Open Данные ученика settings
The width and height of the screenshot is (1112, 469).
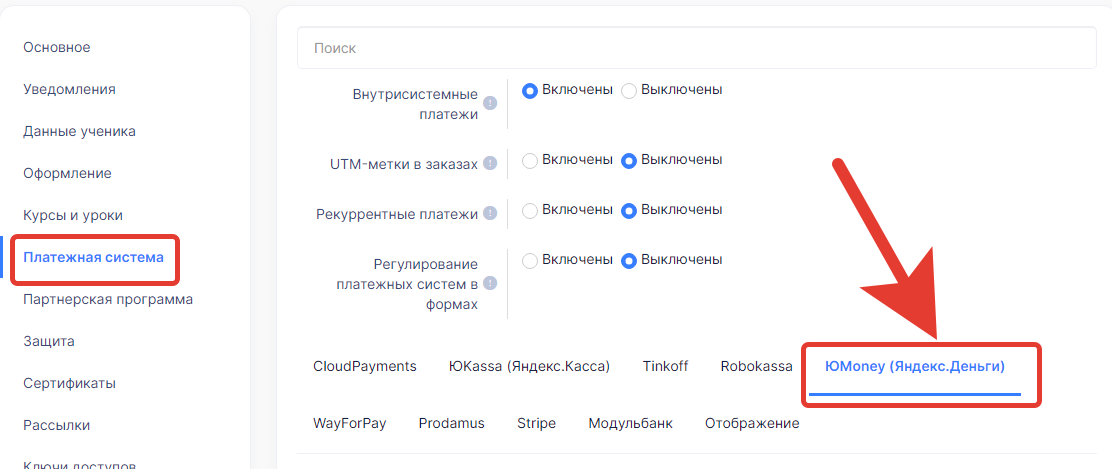point(79,131)
